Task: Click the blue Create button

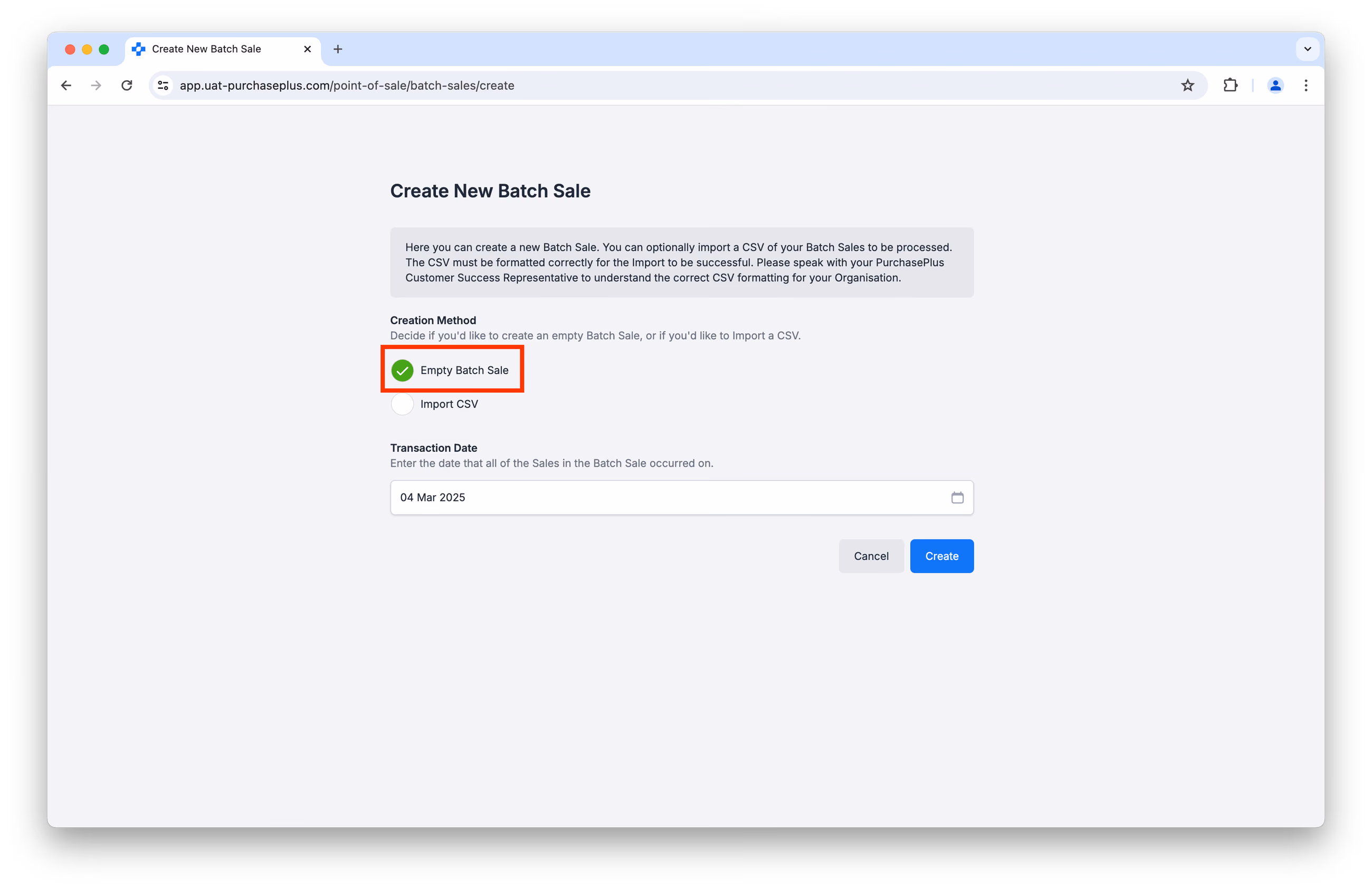Action: tap(942, 556)
